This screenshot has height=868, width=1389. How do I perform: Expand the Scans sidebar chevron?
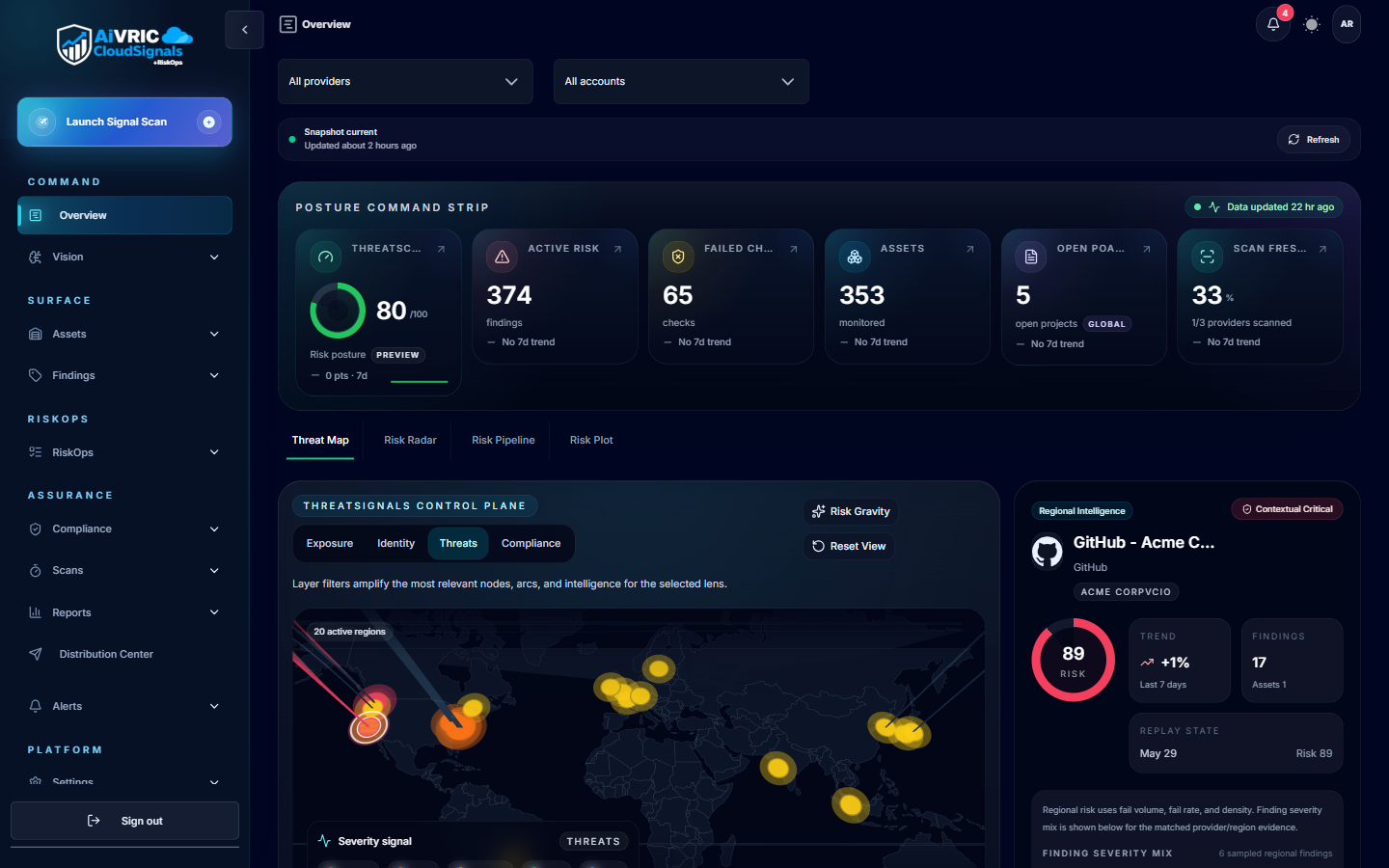pyautogui.click(x=214, y=570)
